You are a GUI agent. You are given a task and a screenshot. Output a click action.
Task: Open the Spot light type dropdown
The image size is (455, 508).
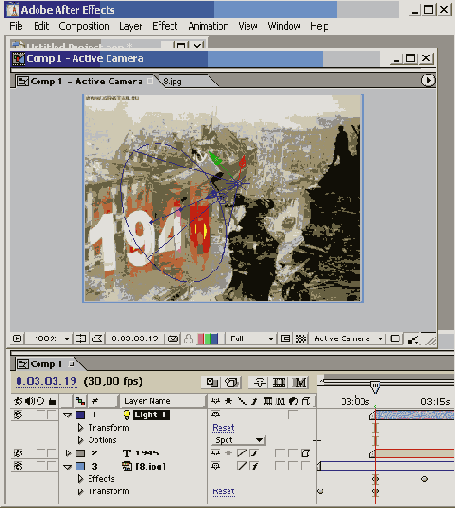pos(238,440)
